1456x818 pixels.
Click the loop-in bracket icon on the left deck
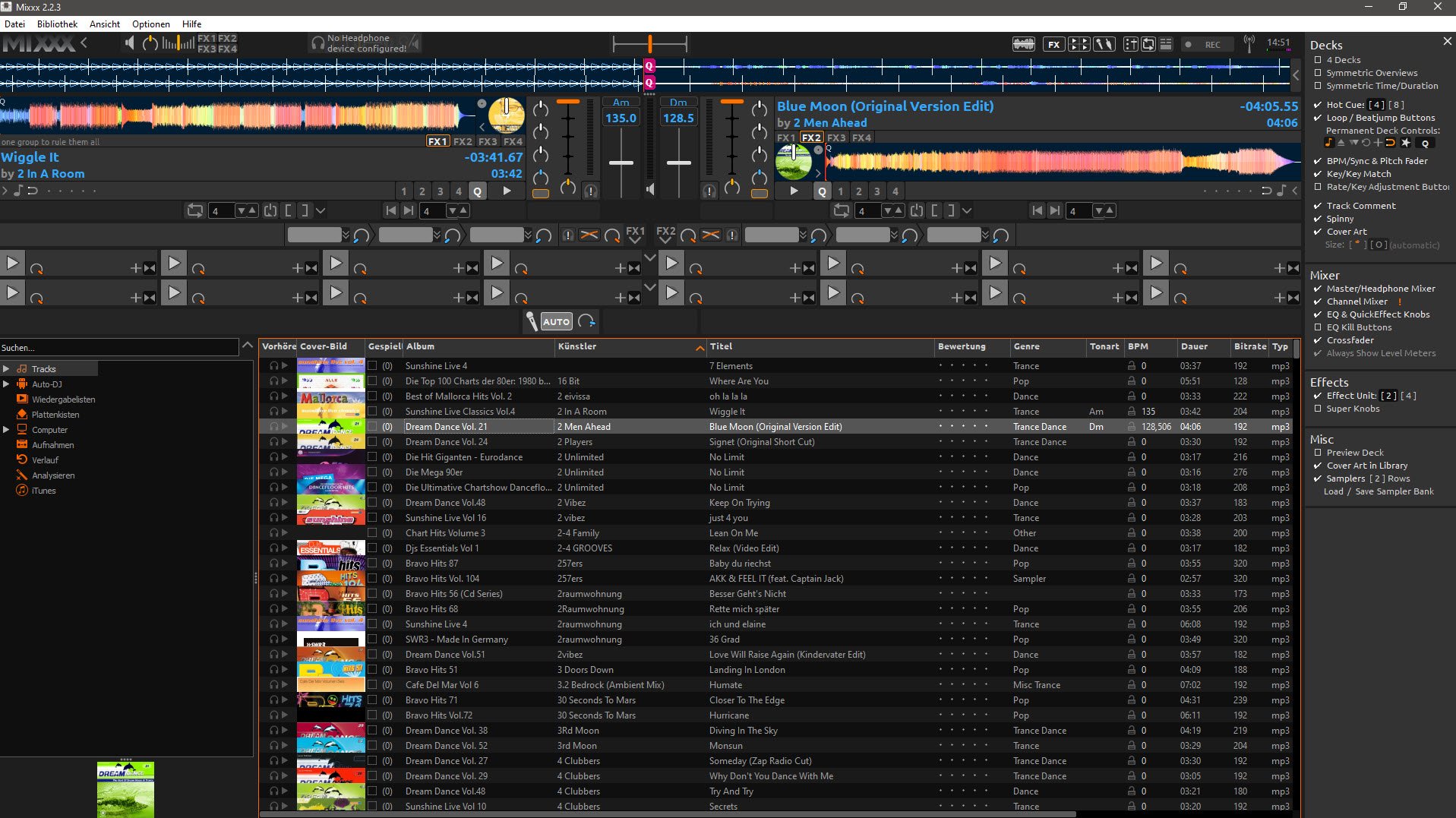pos(289,210)
